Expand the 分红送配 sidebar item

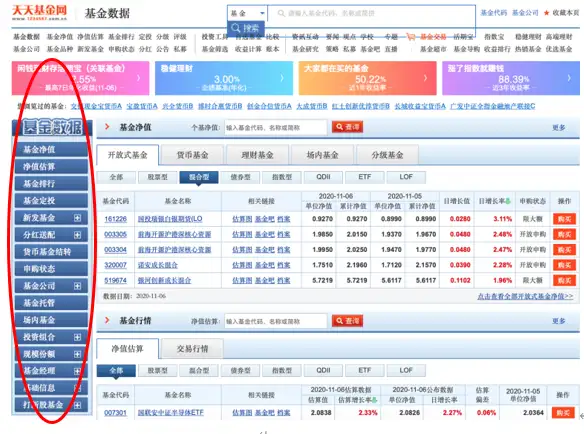point(77,235)
